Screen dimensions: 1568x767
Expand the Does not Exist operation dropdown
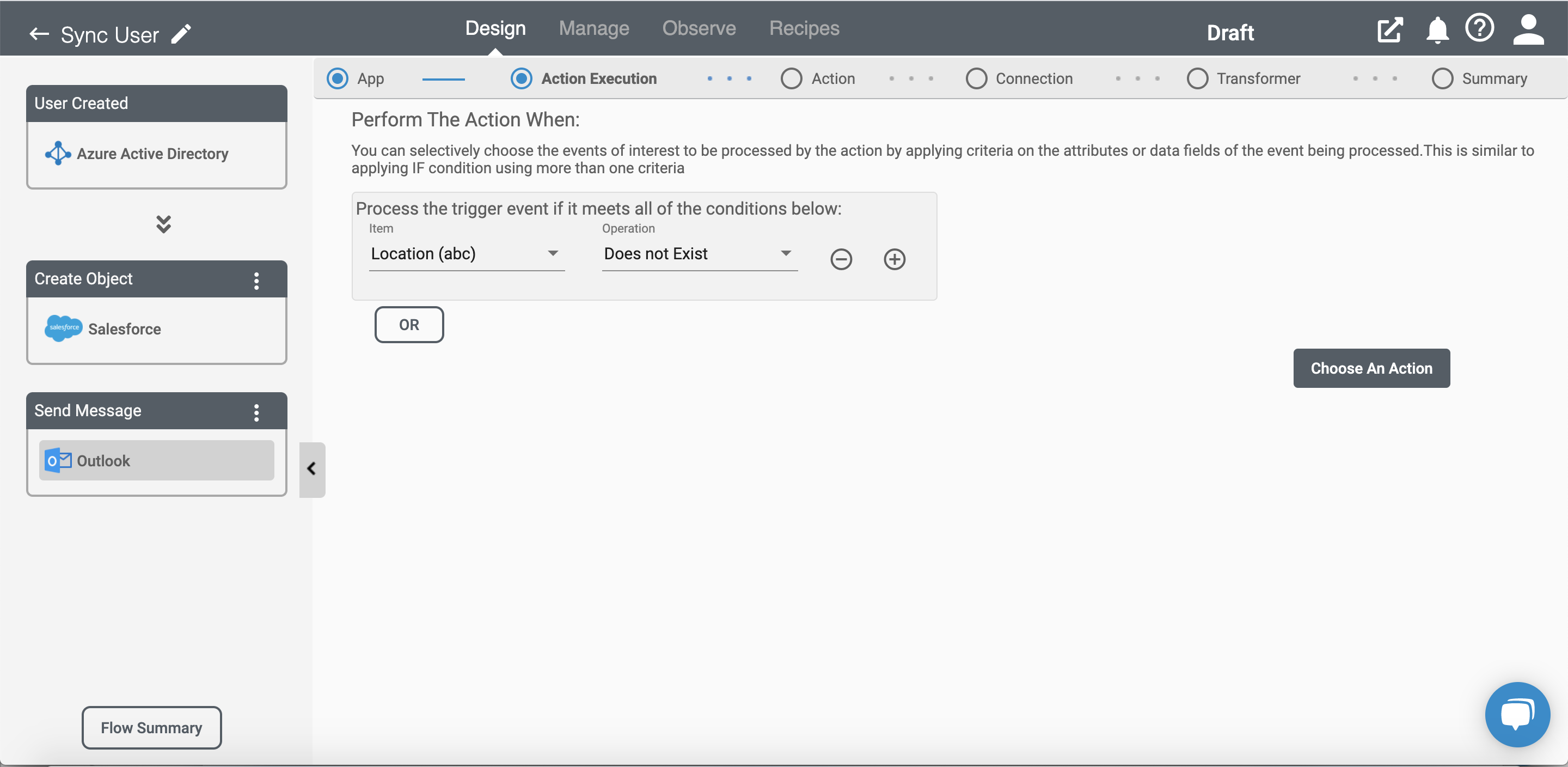(x=786, y=253)
